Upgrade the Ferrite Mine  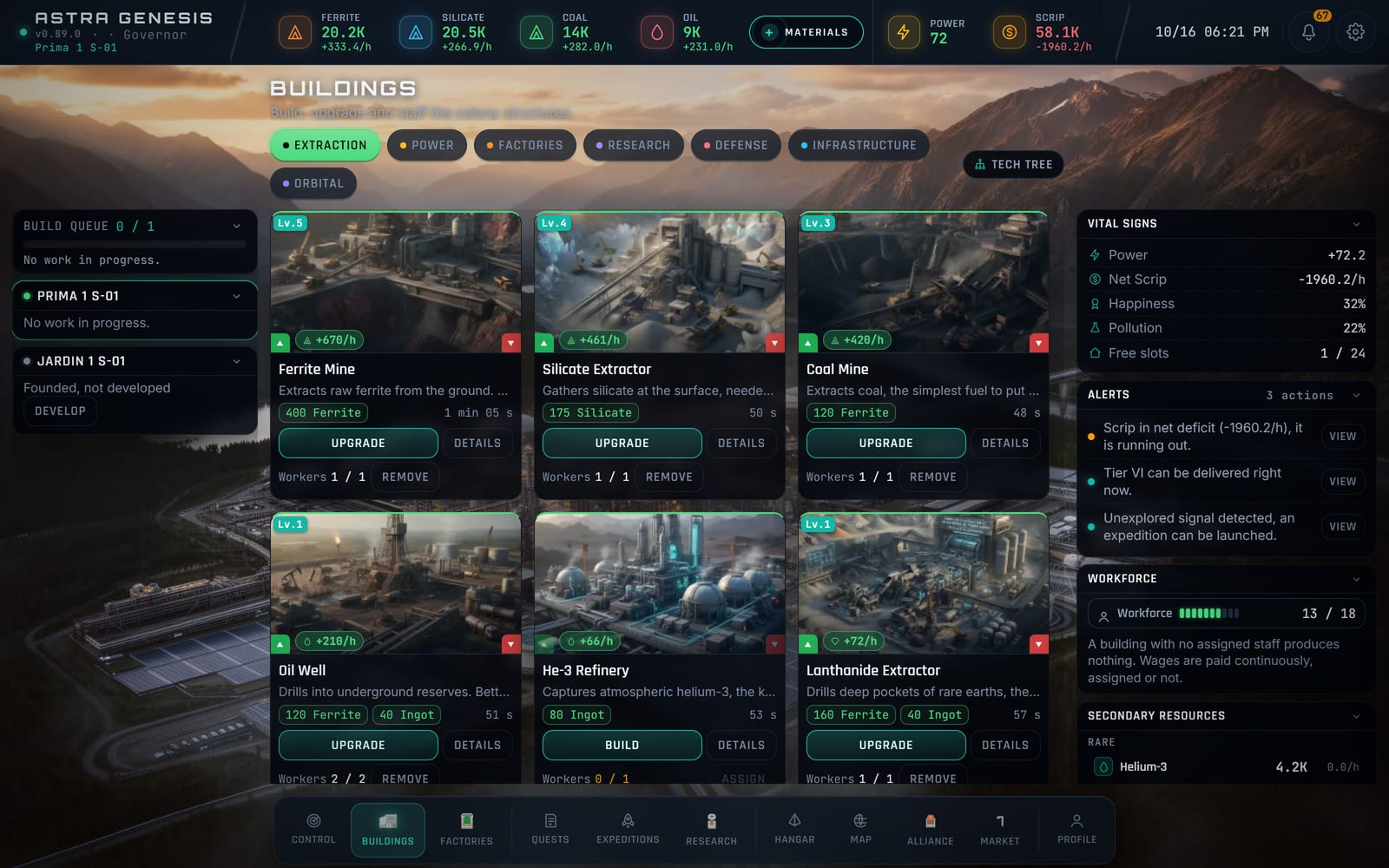point(358,443)
